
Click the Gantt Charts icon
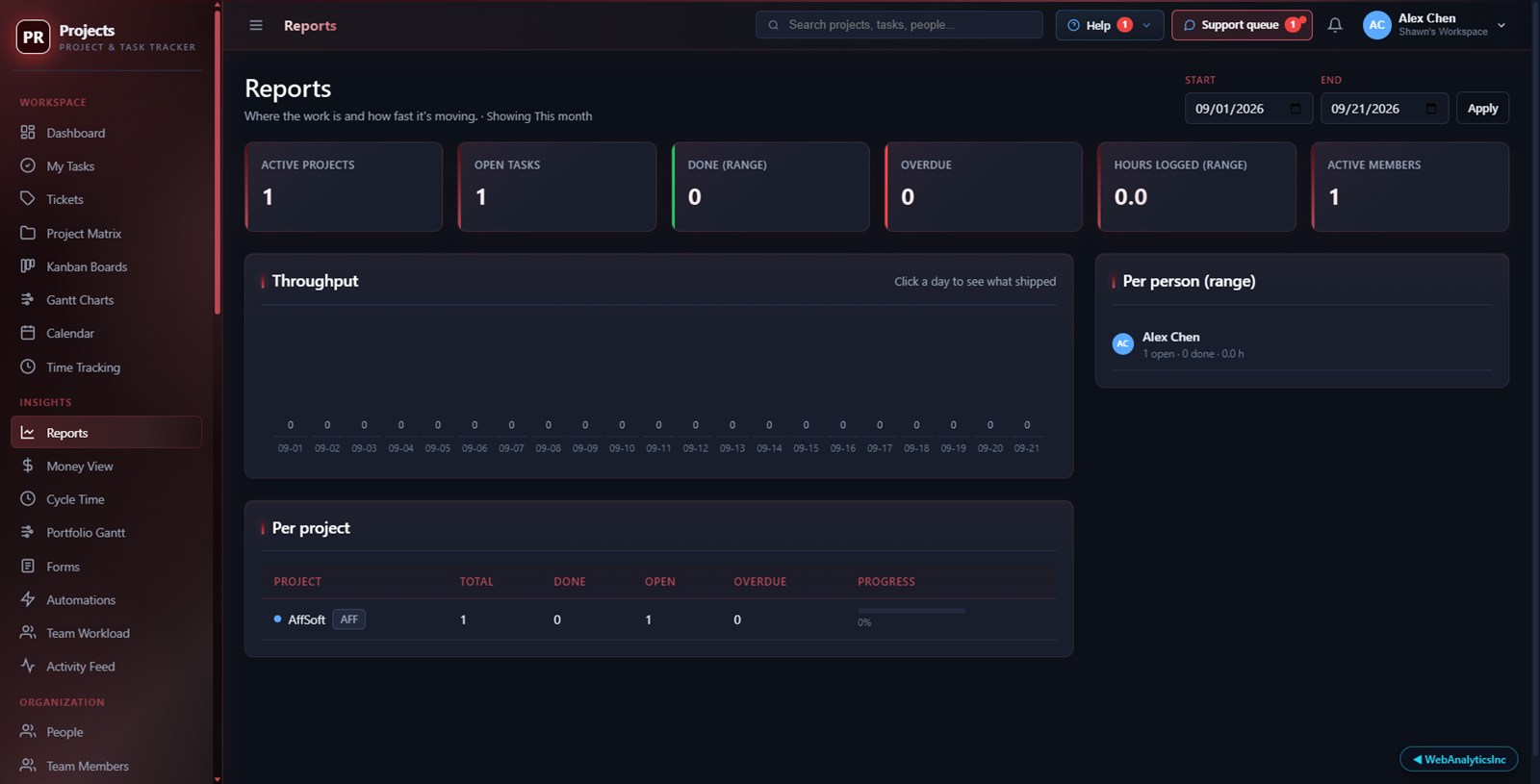28,299
